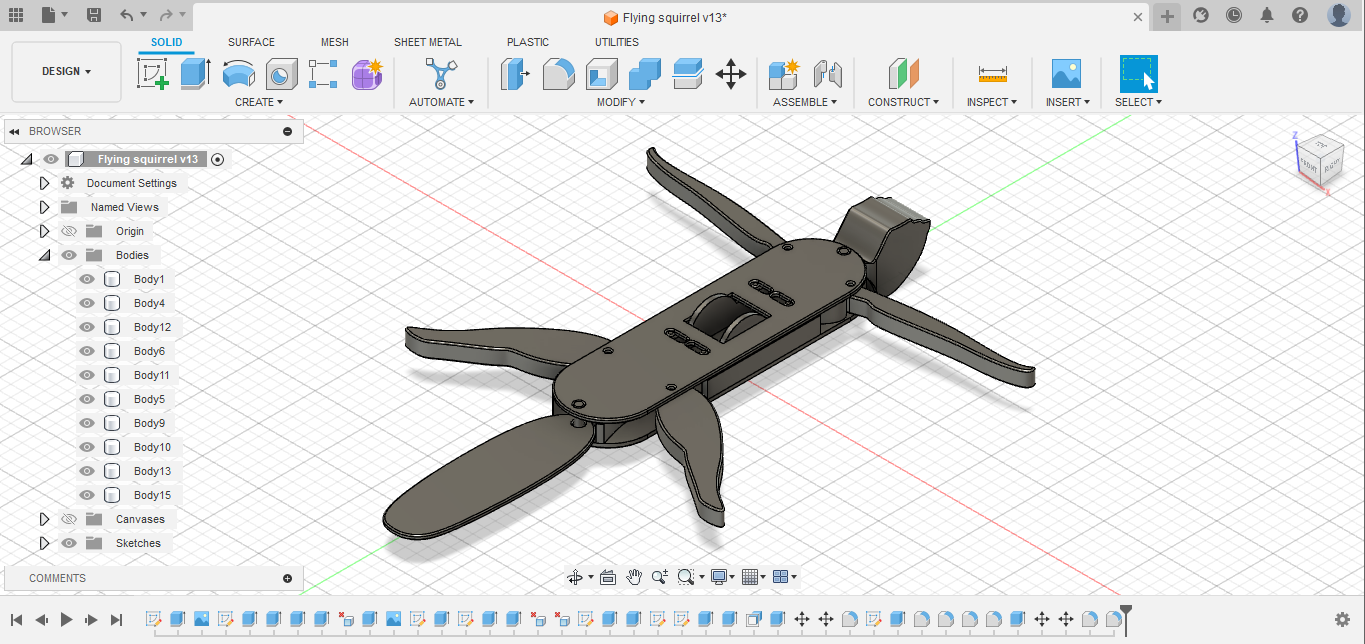
Task: Click the ViewCube in the viewport
Action: pos(1319,158)
